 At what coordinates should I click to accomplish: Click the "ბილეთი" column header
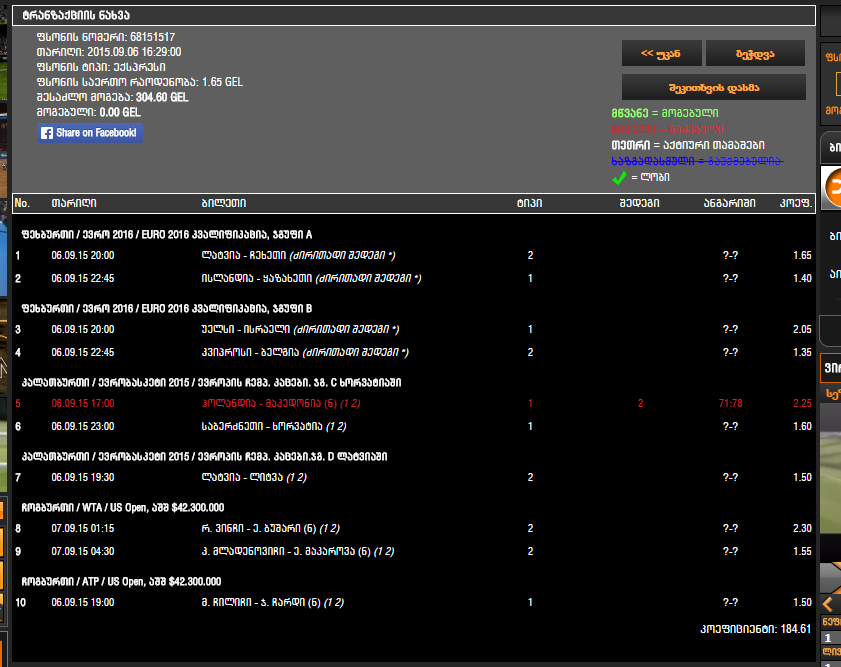pos(223,203)
